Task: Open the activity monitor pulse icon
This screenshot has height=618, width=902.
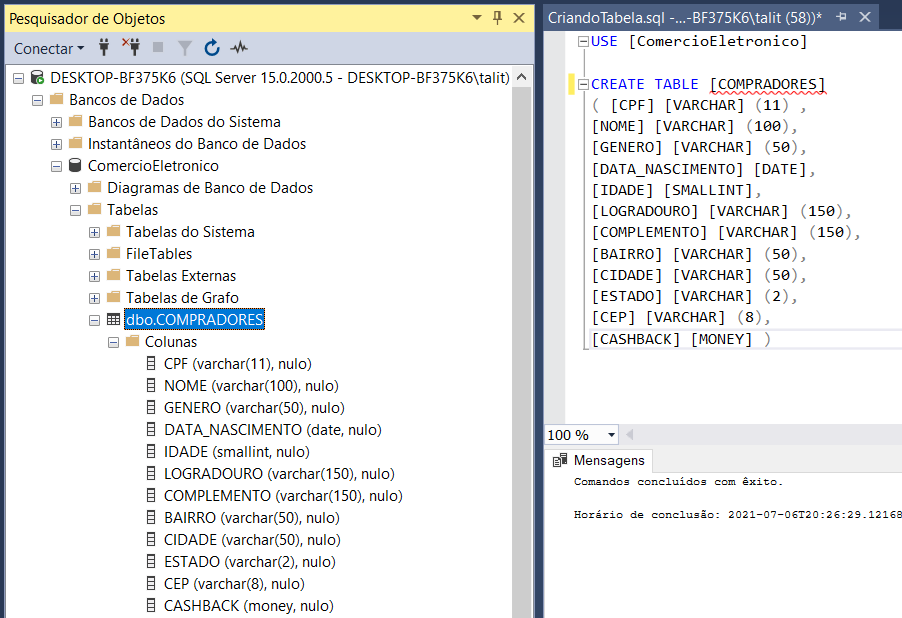Action: 239,47
